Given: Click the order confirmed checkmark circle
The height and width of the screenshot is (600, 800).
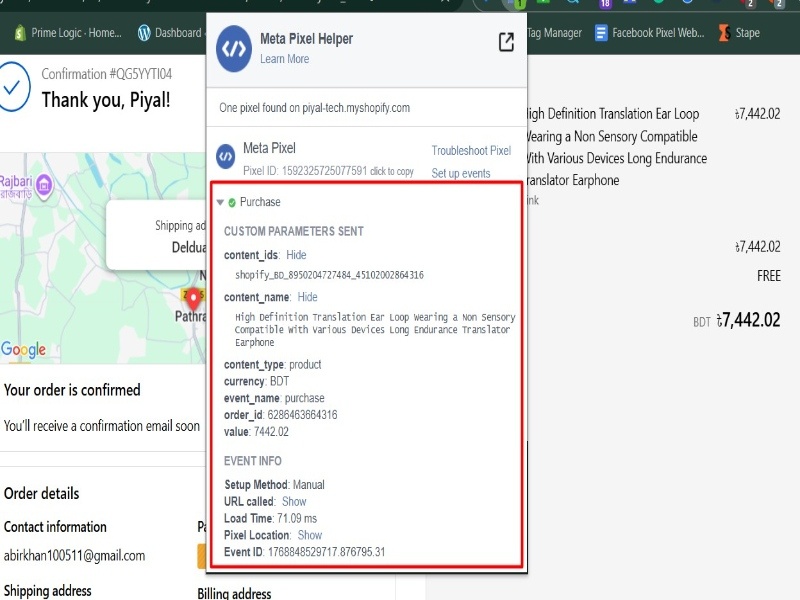Looking at the screenshot, I should pyautogui.click(x=12, y=87).
